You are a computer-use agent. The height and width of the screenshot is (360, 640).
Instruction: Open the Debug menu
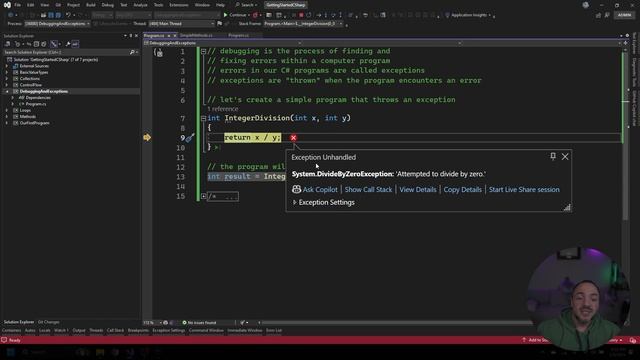point(108,5)
